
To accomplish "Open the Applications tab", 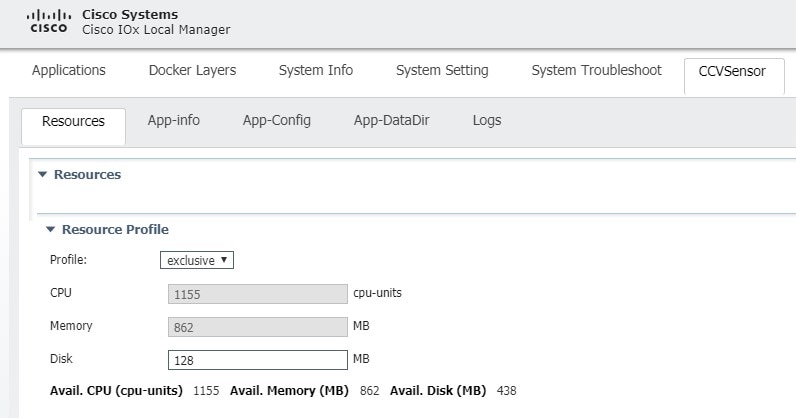I will (x=69, y=70).
